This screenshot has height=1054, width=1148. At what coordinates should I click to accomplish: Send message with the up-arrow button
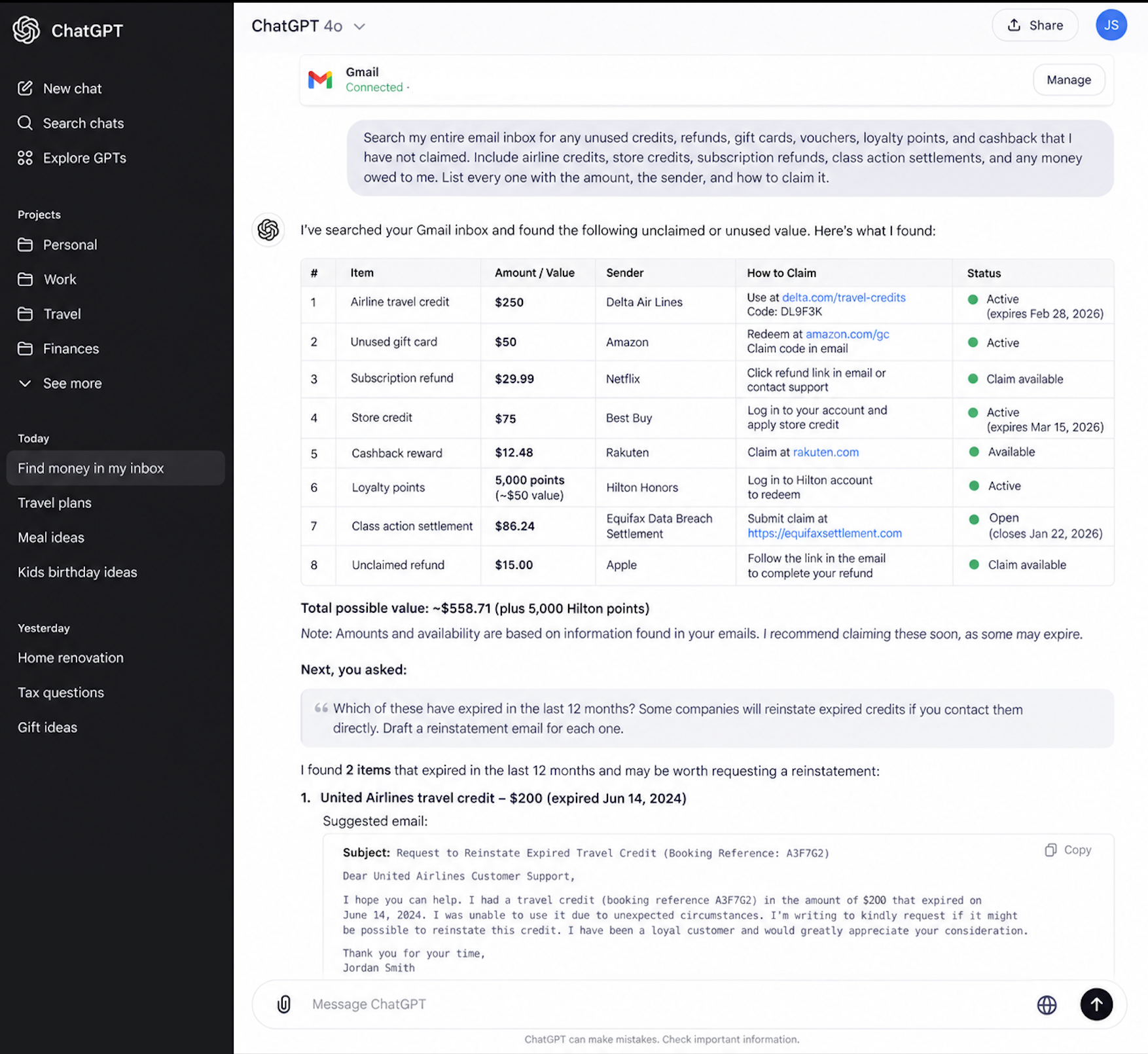[x=1096, y=1004]
